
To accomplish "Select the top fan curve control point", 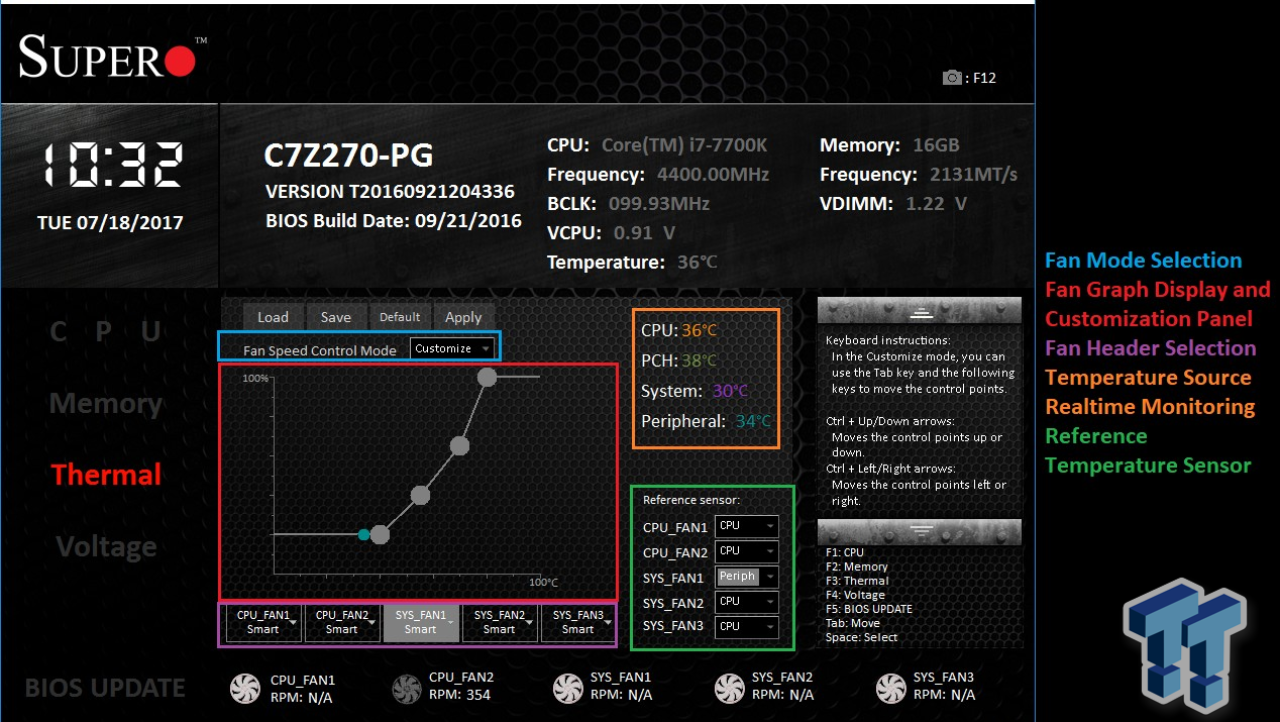I will click(487, 377).
